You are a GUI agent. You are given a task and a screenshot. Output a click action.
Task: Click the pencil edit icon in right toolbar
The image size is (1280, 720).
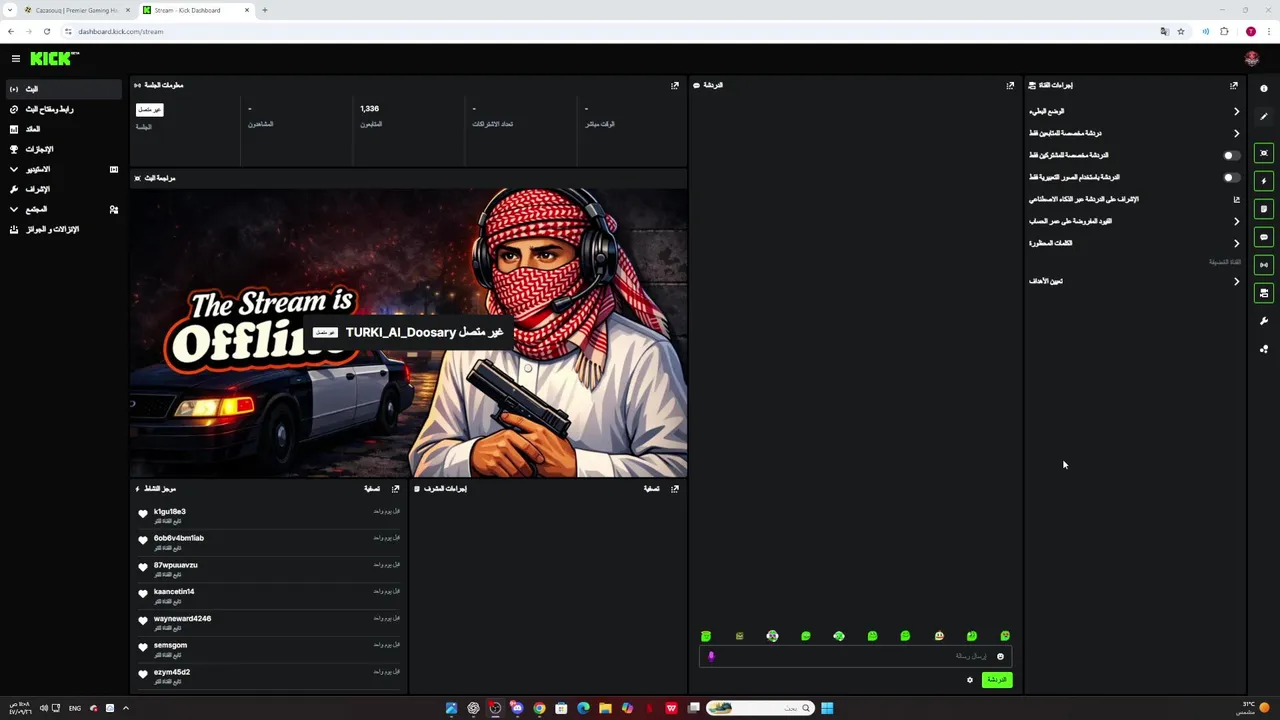click(1264, 117)
